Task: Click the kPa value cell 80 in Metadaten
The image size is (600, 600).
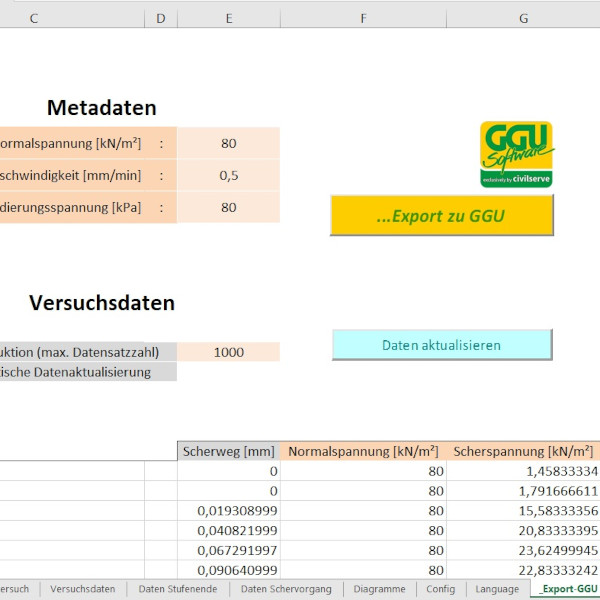Action: 228,207
